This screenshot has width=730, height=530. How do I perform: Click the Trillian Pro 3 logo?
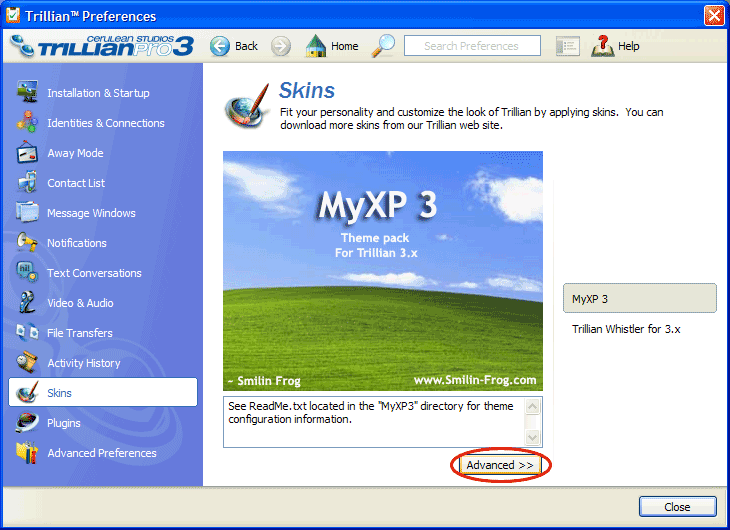click(102, 46)
